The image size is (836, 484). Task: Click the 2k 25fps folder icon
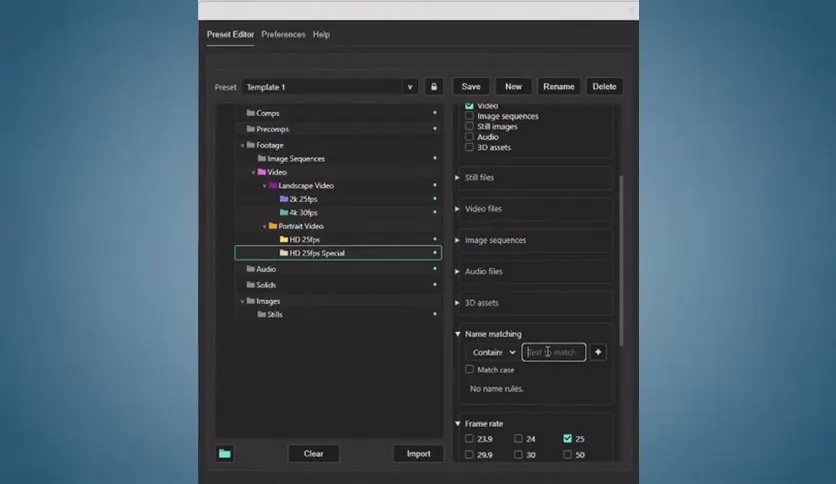(284, 199)
